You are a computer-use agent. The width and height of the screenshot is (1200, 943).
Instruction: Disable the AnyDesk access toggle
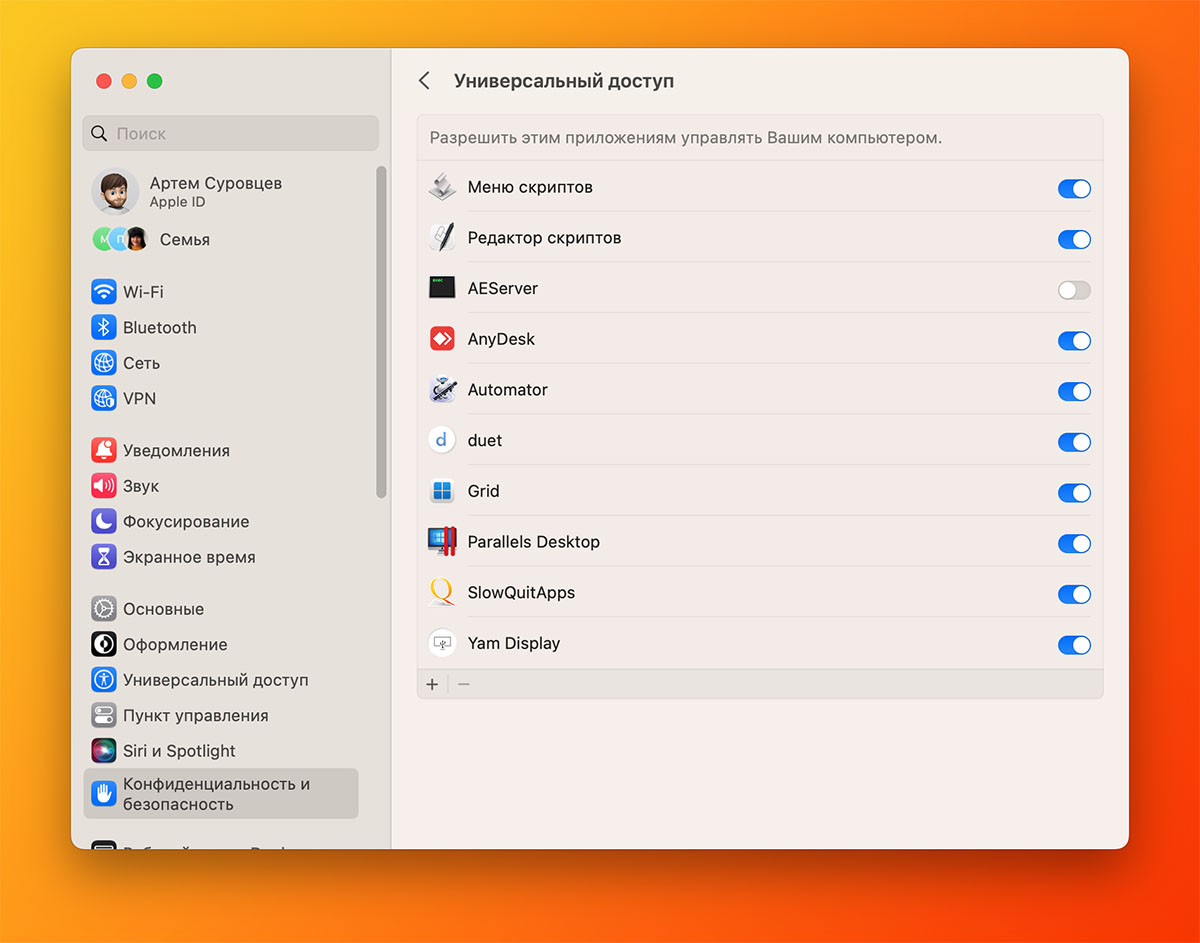coord(1074,341)
